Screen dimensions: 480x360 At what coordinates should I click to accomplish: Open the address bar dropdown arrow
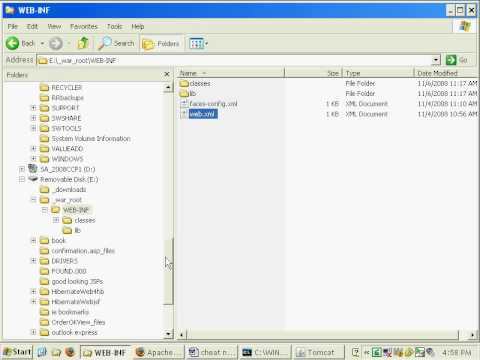pyautogui.click(x=436, y=60)
